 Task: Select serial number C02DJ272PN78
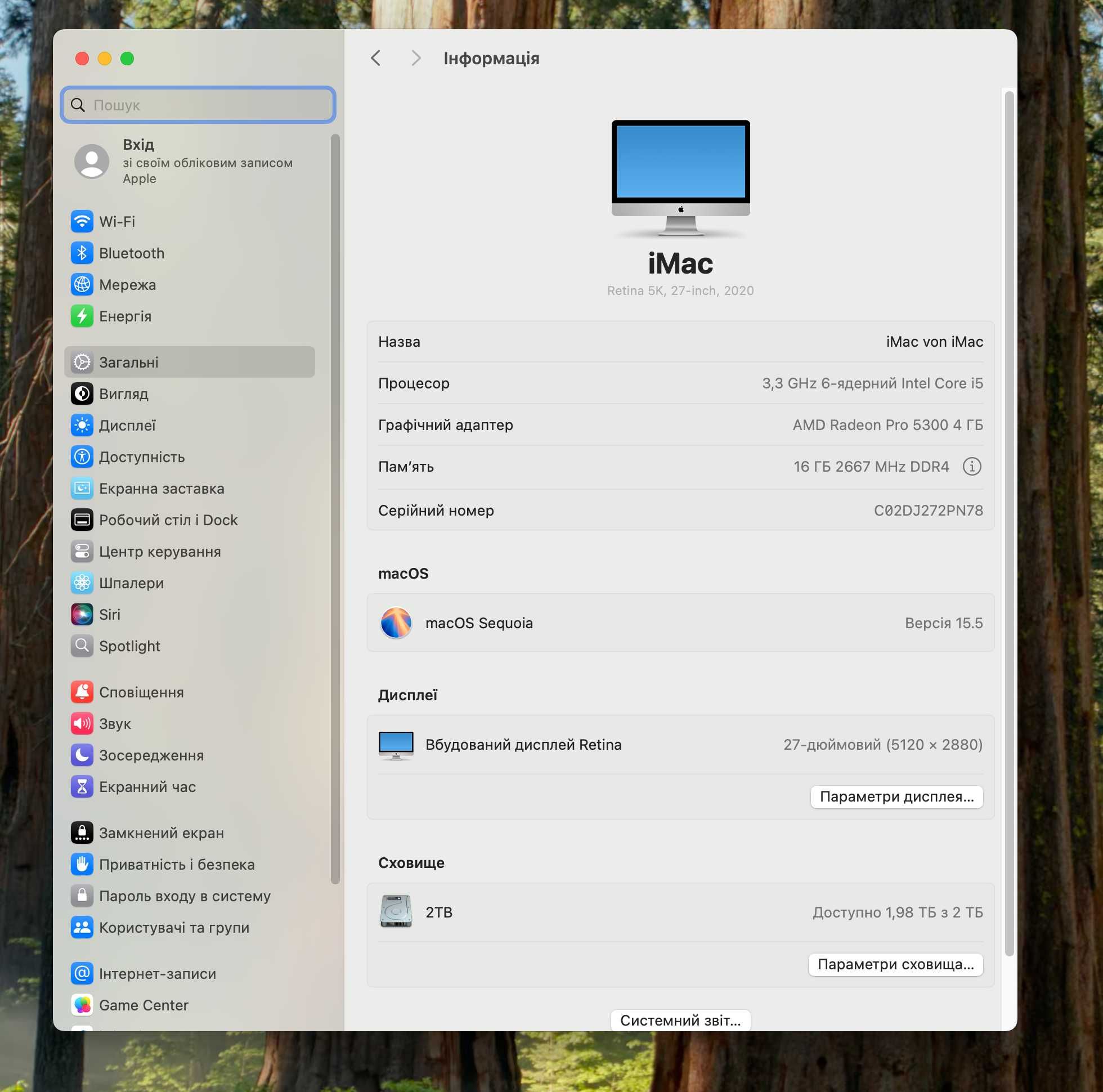pos(928,510)
